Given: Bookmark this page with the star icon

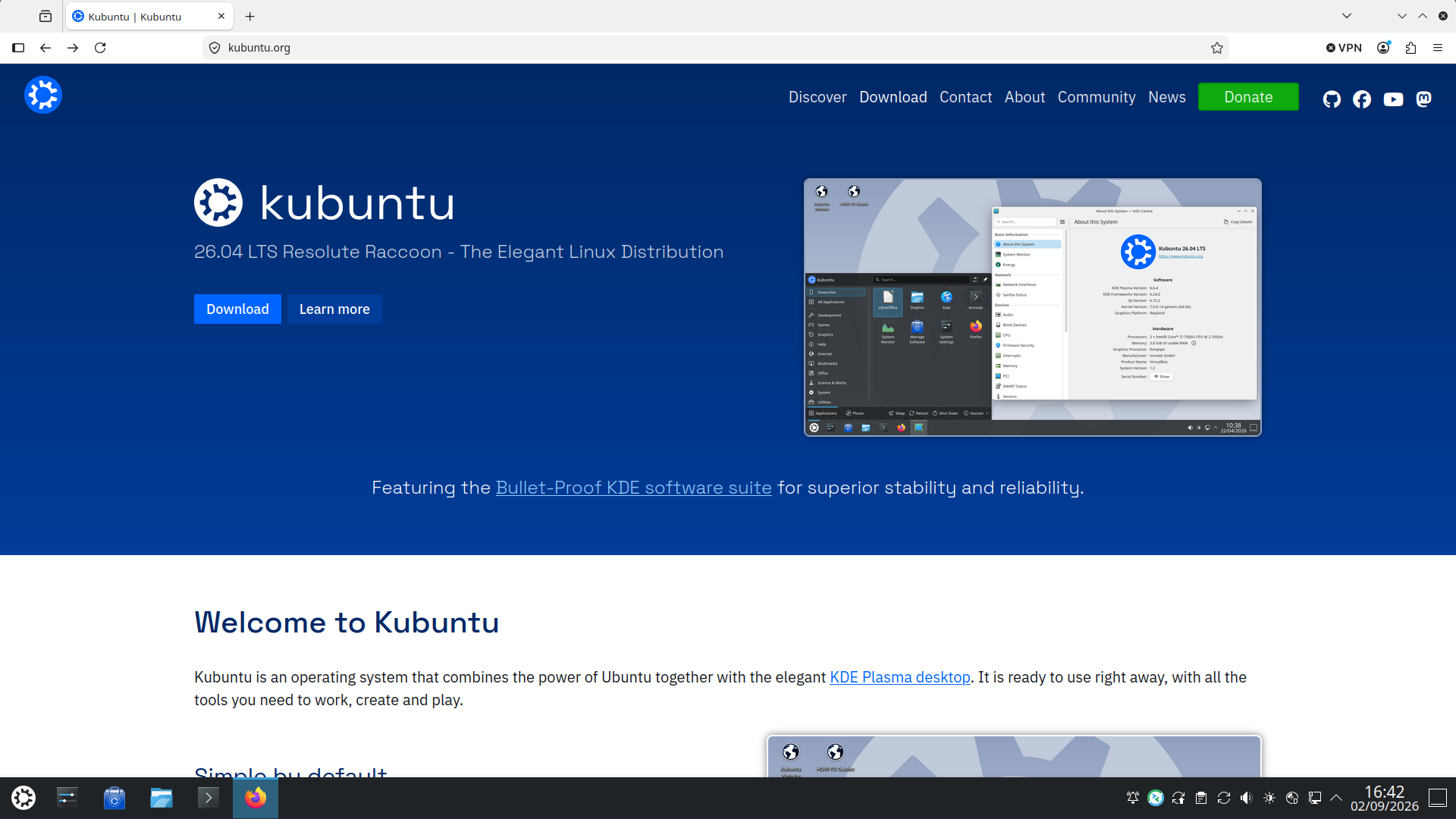Looking at the screenshot, I should pyautogui.click(x=1217, y=48).
